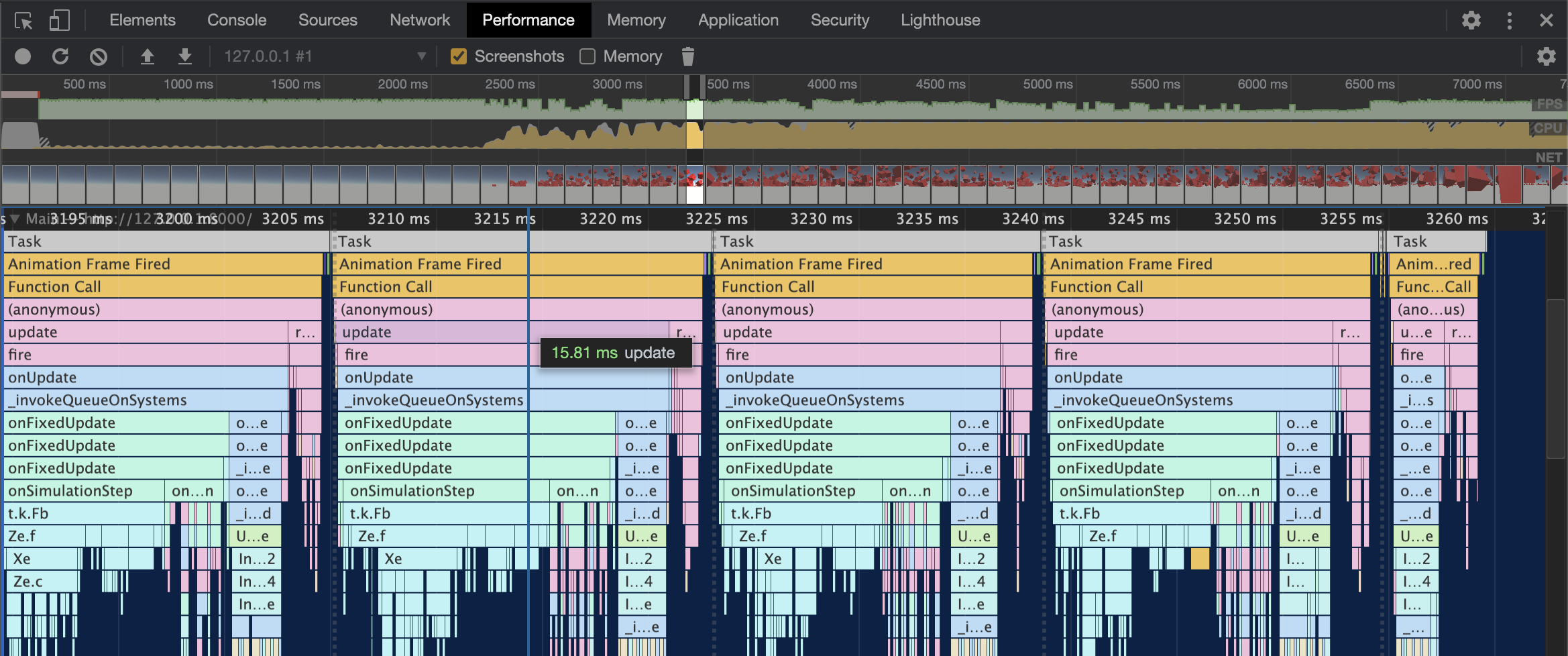The image size is (1568, 656).
Task: Select first fire flame bar
Action: coord(146,355)
